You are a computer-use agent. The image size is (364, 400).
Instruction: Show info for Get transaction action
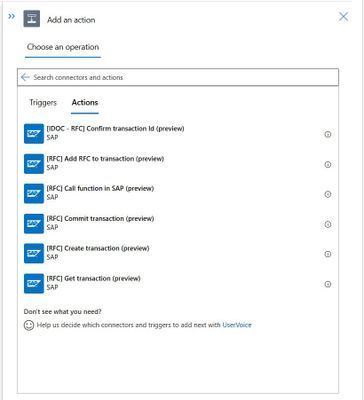pos(328,284)
